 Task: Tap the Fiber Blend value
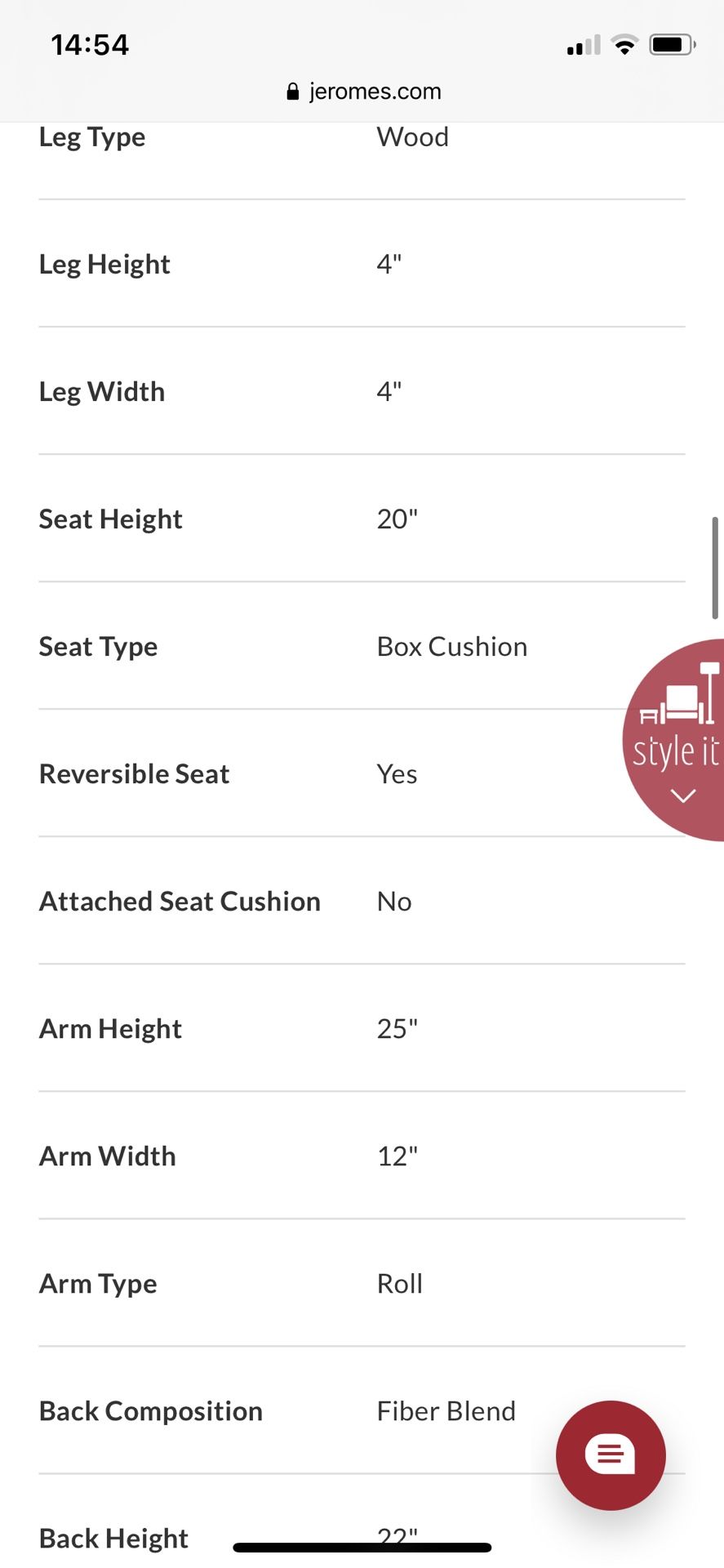(x=446, y=1411)
